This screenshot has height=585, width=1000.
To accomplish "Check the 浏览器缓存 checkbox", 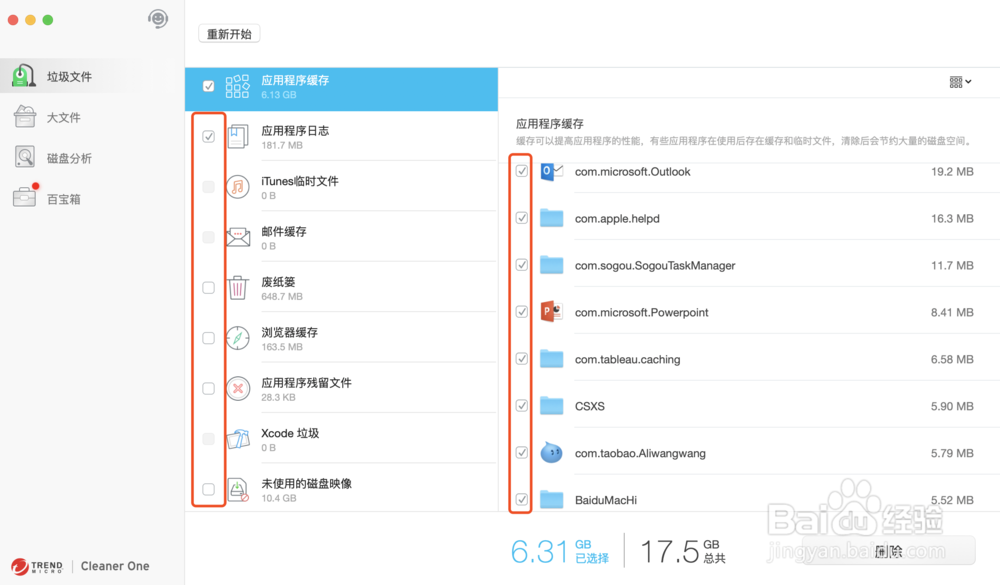I will click(209, 338).
